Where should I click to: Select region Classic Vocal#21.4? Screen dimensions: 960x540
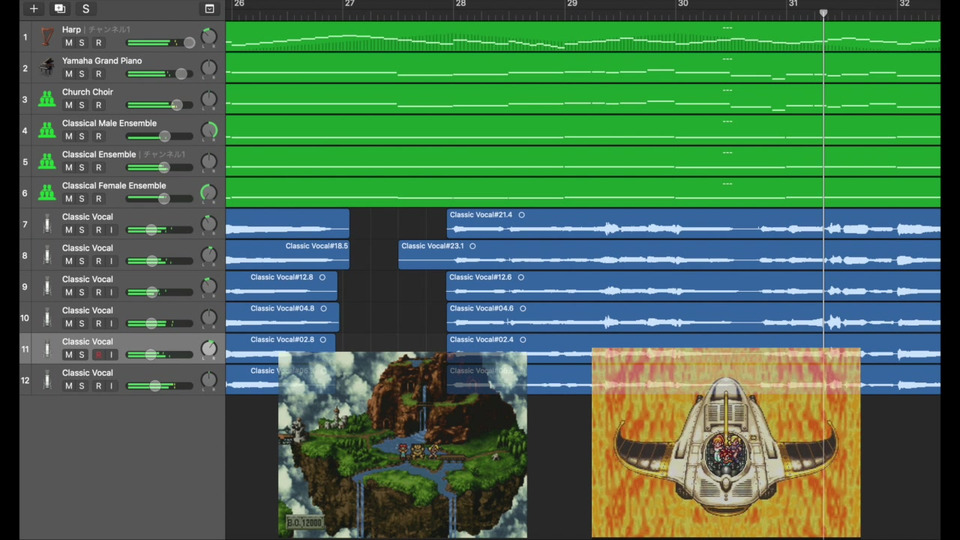(693, 223)
